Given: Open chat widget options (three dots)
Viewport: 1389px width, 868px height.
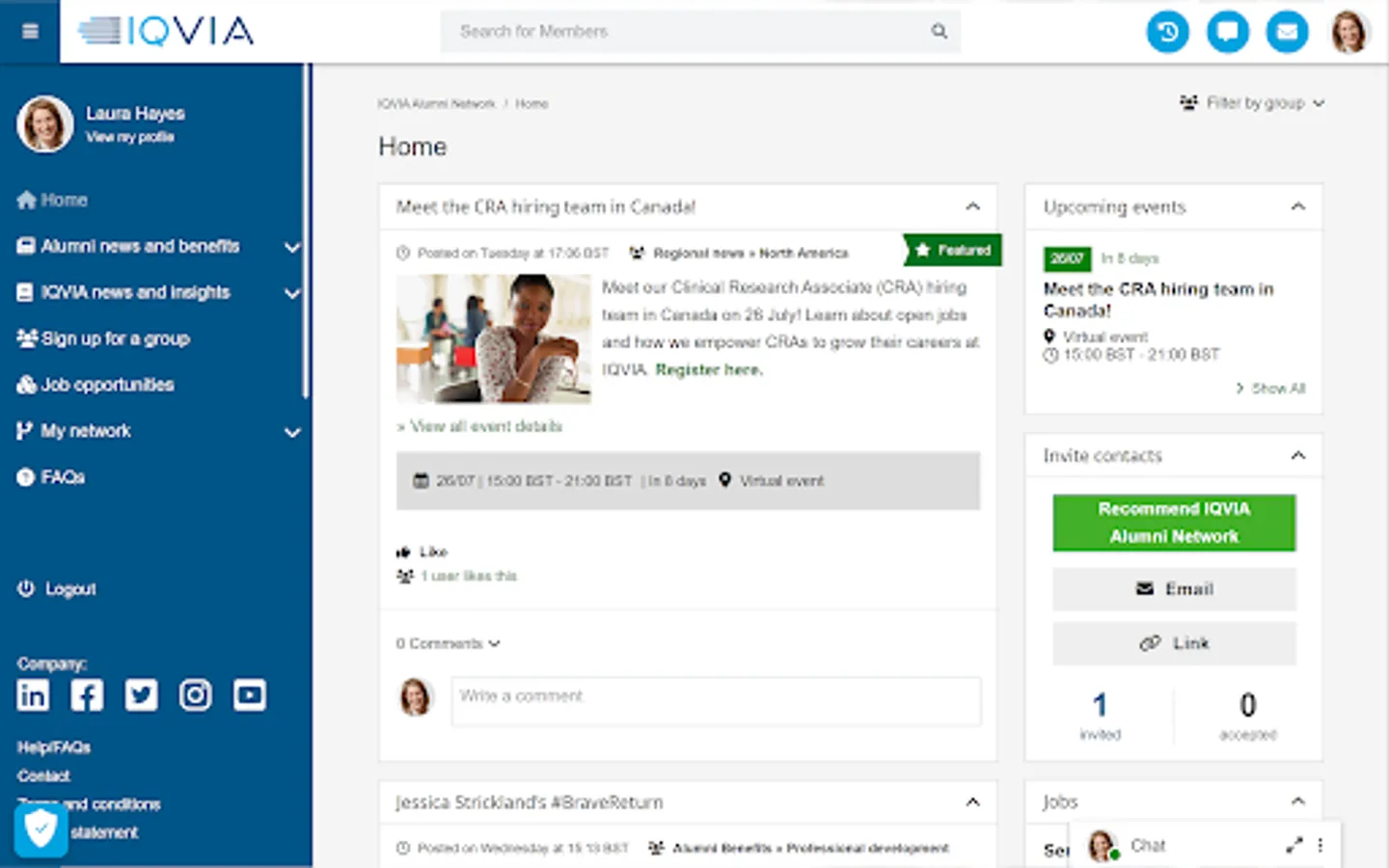Looking at the screenshot, I should (x=1320, y=845).
